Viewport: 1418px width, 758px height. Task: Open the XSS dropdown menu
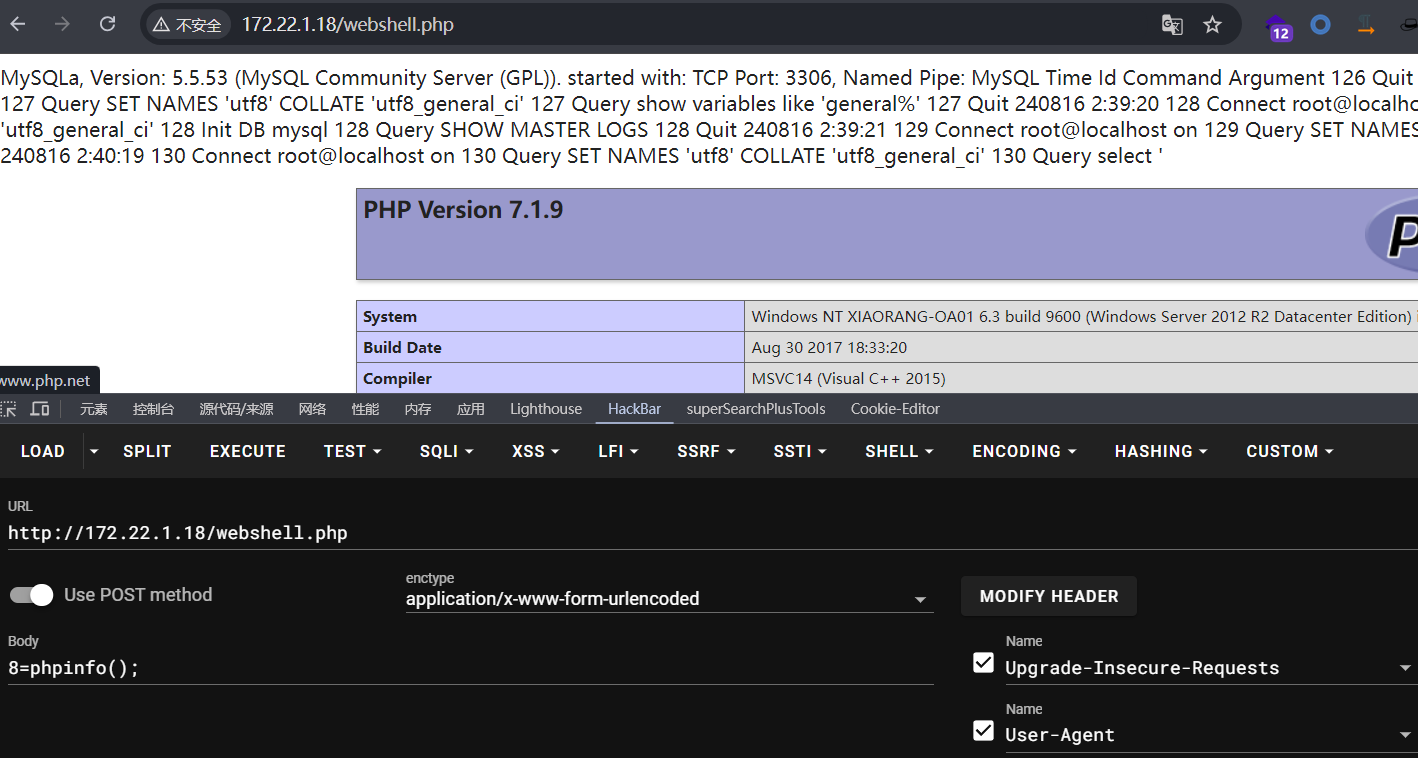click(535, 452)
